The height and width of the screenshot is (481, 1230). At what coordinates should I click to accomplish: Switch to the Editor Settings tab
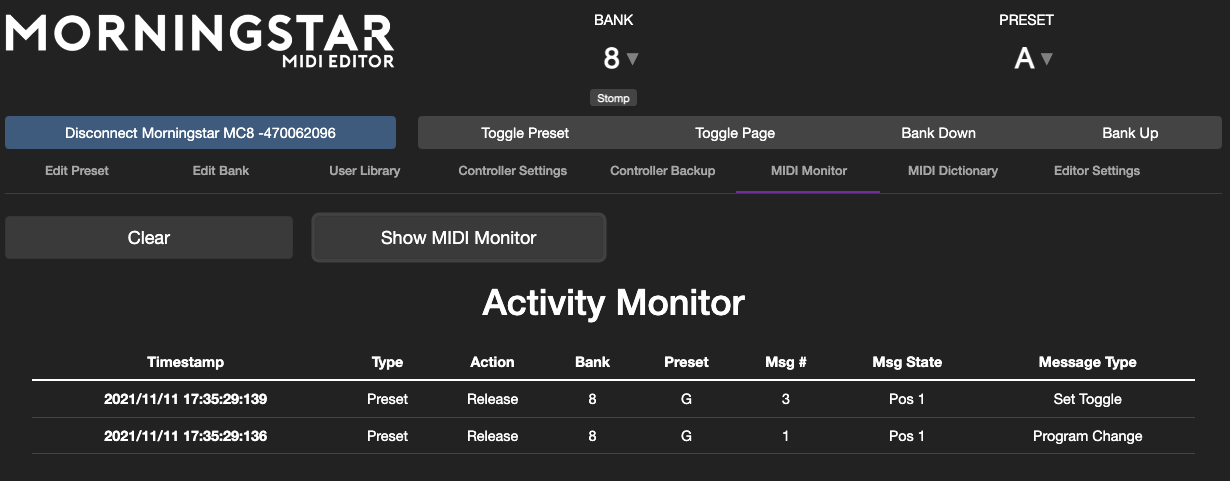tap(1096, 171)
